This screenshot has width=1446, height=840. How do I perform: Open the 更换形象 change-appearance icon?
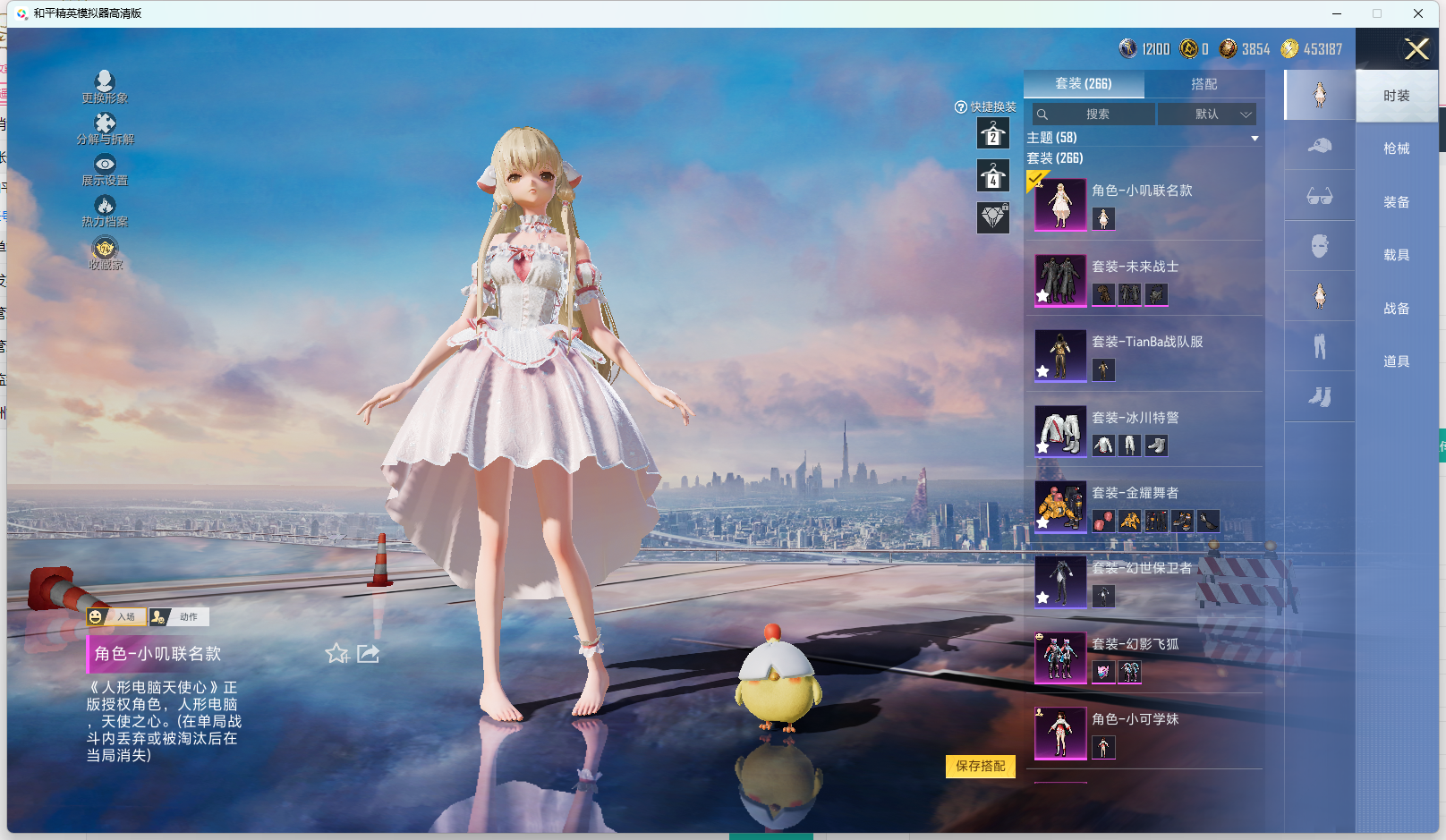[x=105, y=82]
